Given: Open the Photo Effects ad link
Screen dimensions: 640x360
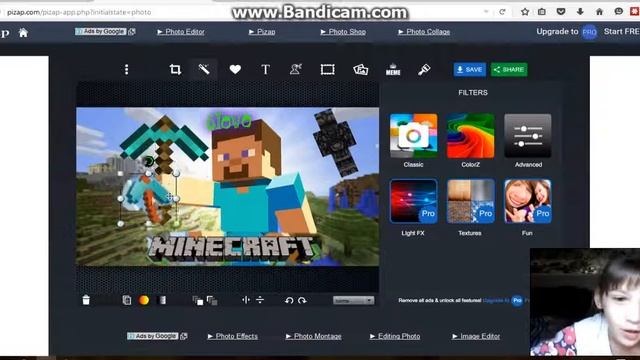Looking at the screenshot, I should (233, 336).
